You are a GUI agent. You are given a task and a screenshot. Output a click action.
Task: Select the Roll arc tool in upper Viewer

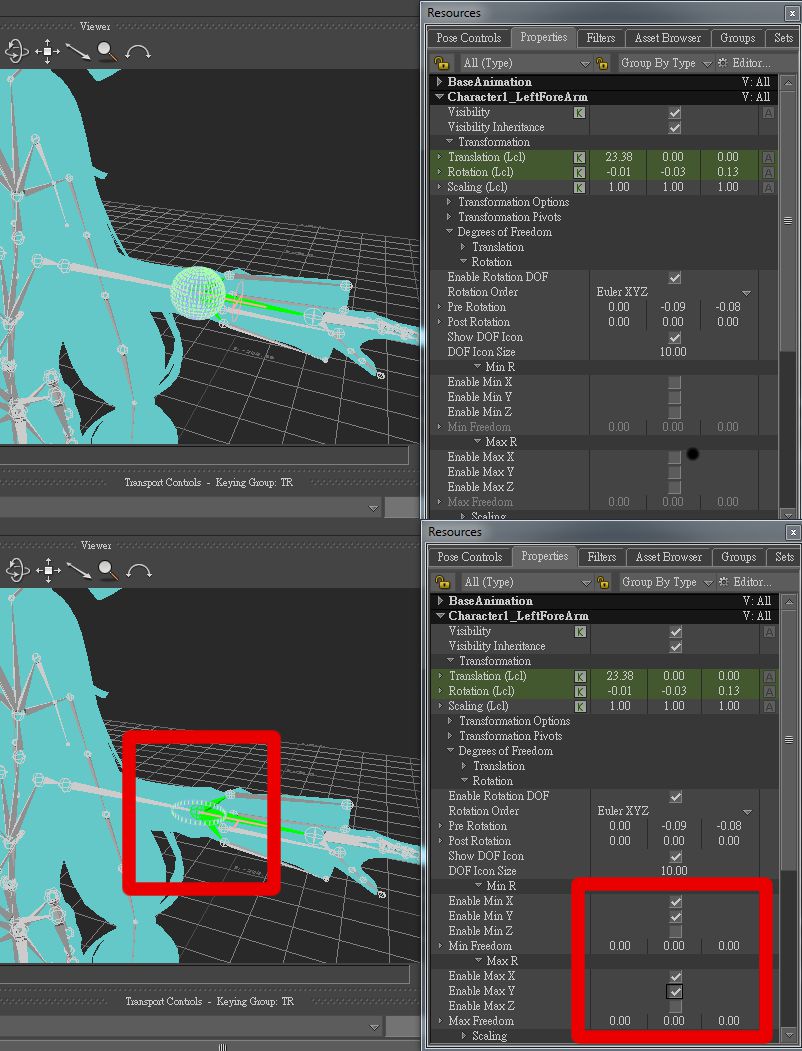[137, 52]
